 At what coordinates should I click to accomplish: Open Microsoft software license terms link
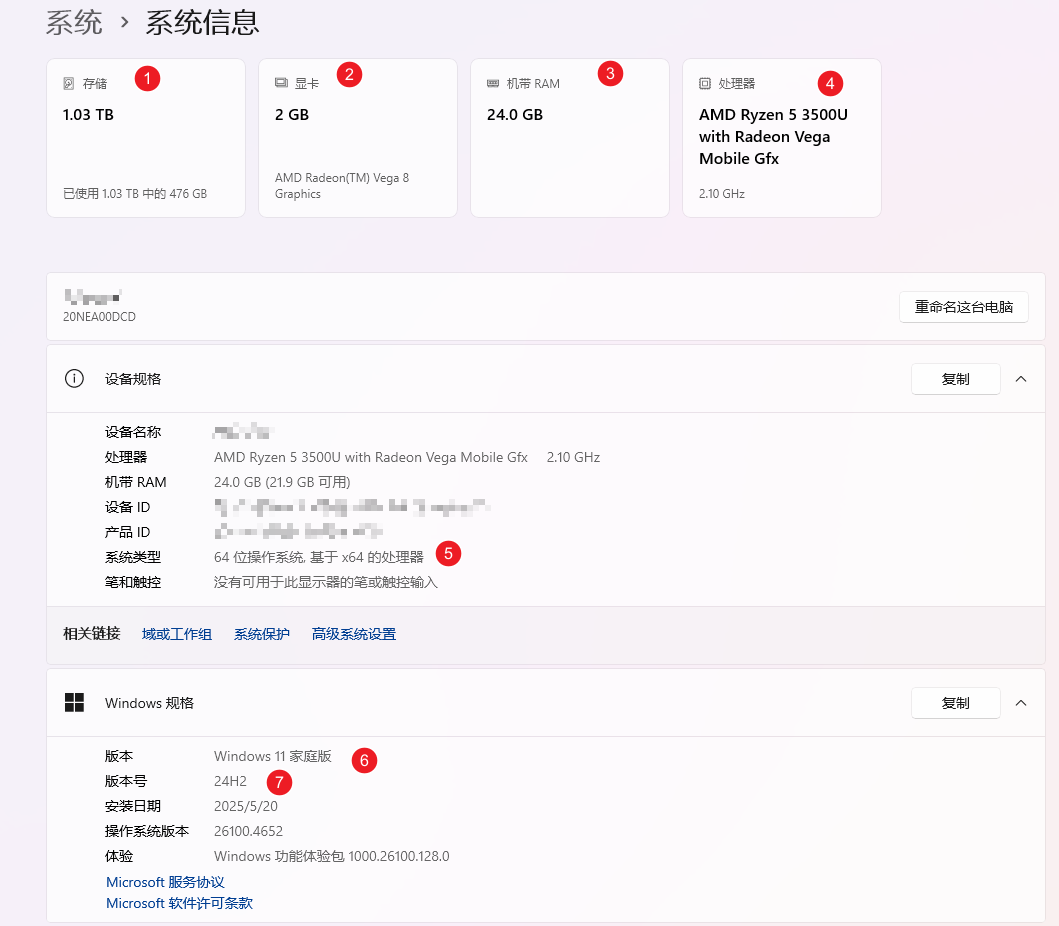coord(180,903)
